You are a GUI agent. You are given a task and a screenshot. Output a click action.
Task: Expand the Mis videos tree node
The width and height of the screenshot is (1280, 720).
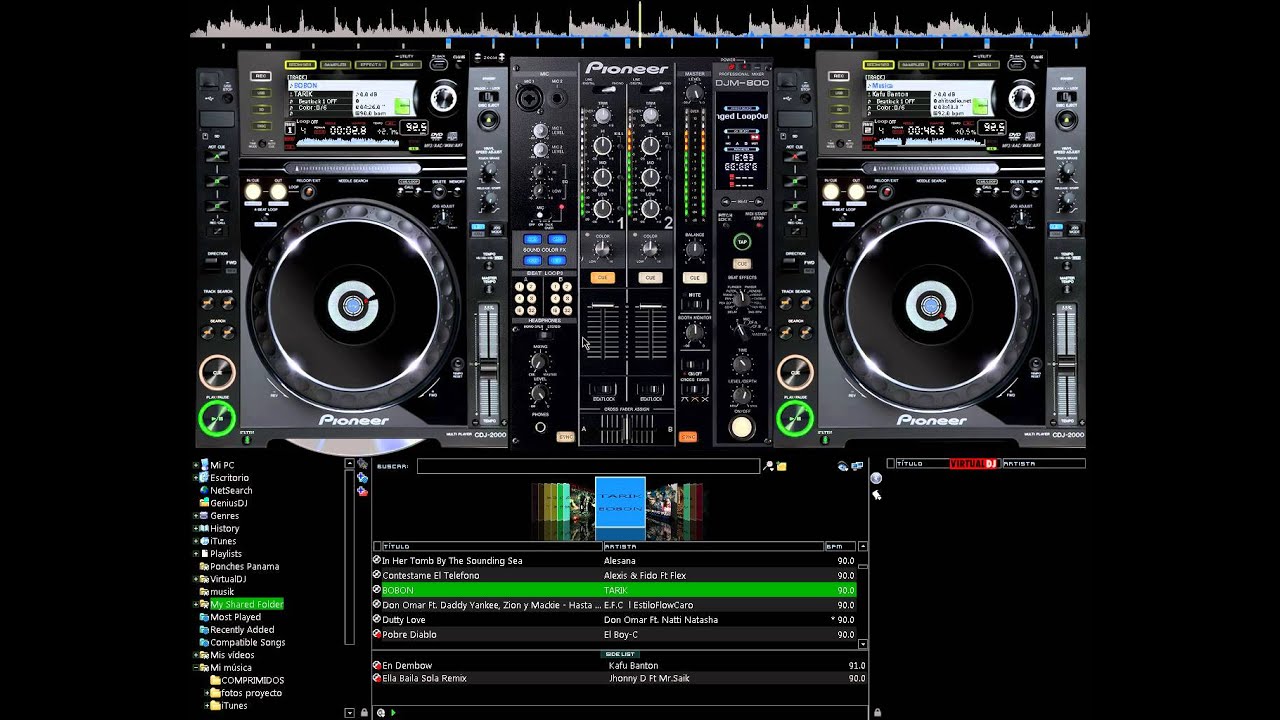pyautogui.click(x=196, y=655)
